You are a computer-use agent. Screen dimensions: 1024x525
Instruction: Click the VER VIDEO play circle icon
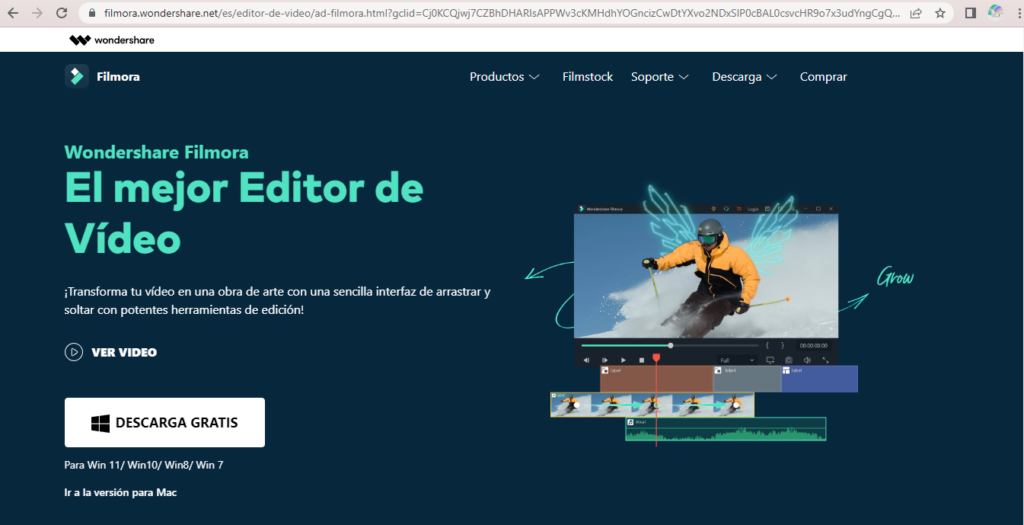click(74, 352)
